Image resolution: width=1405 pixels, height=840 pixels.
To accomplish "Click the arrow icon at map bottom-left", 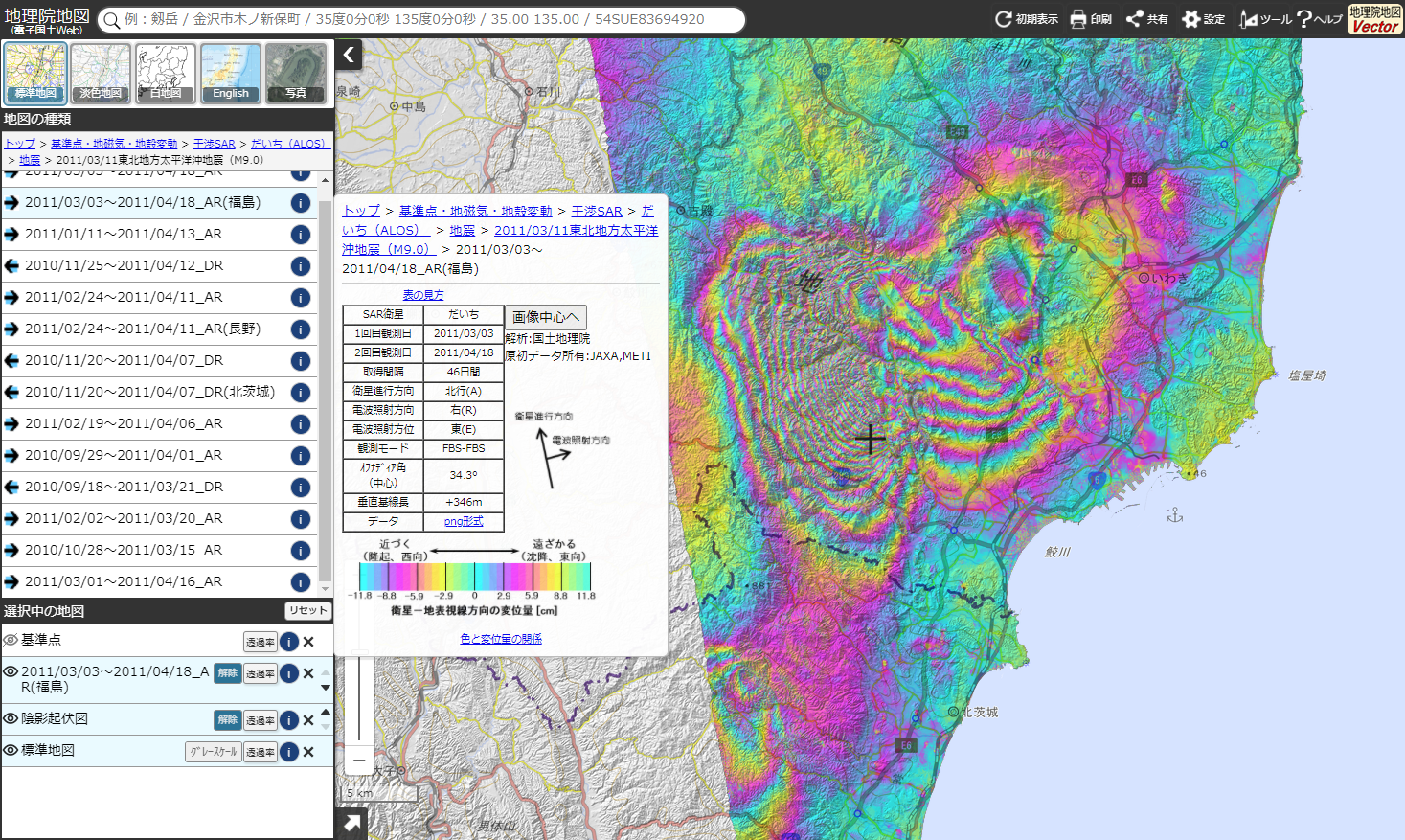I will tap(351, 823).
